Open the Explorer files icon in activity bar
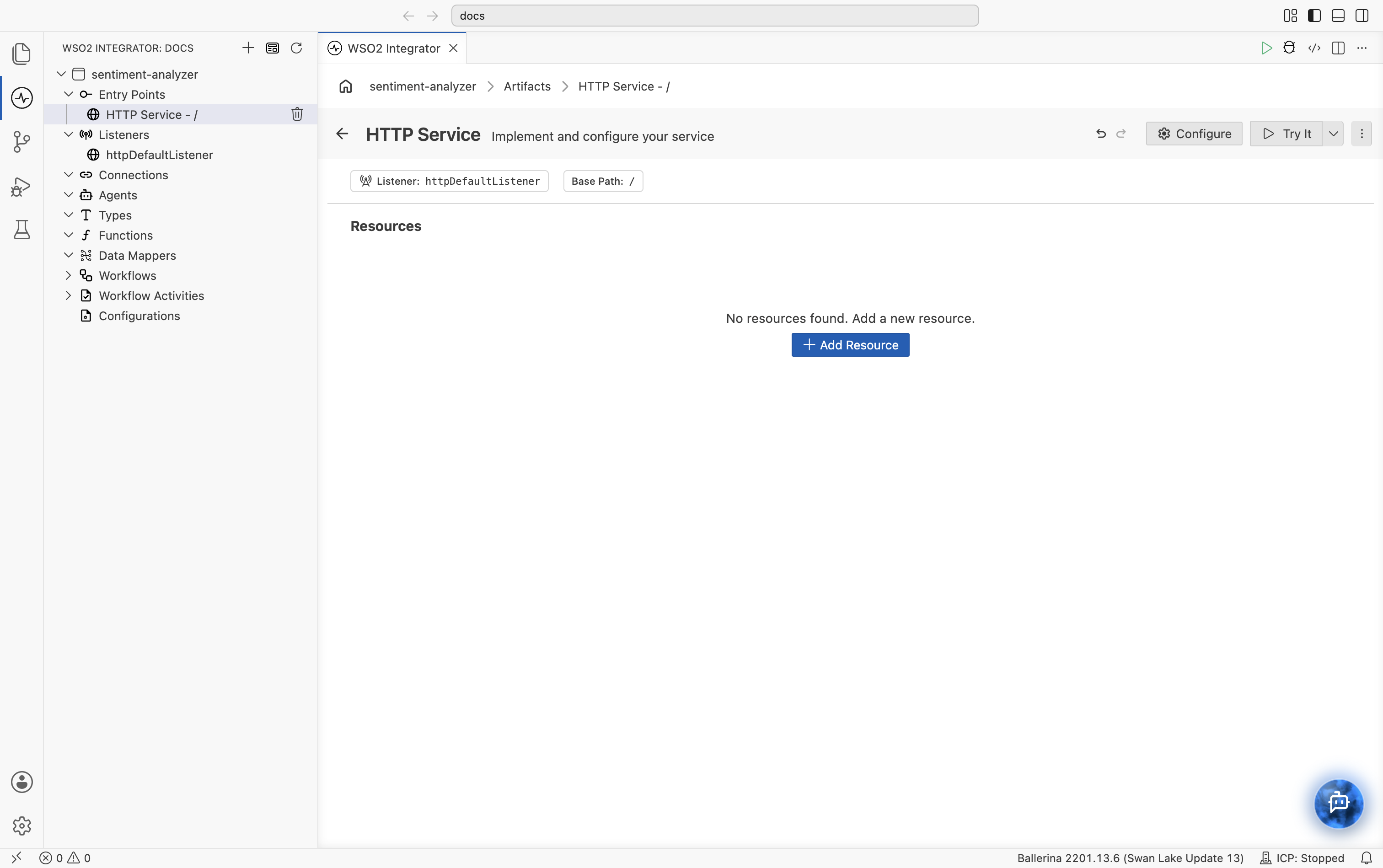The image size is (1383, 868). click(21, 54)
